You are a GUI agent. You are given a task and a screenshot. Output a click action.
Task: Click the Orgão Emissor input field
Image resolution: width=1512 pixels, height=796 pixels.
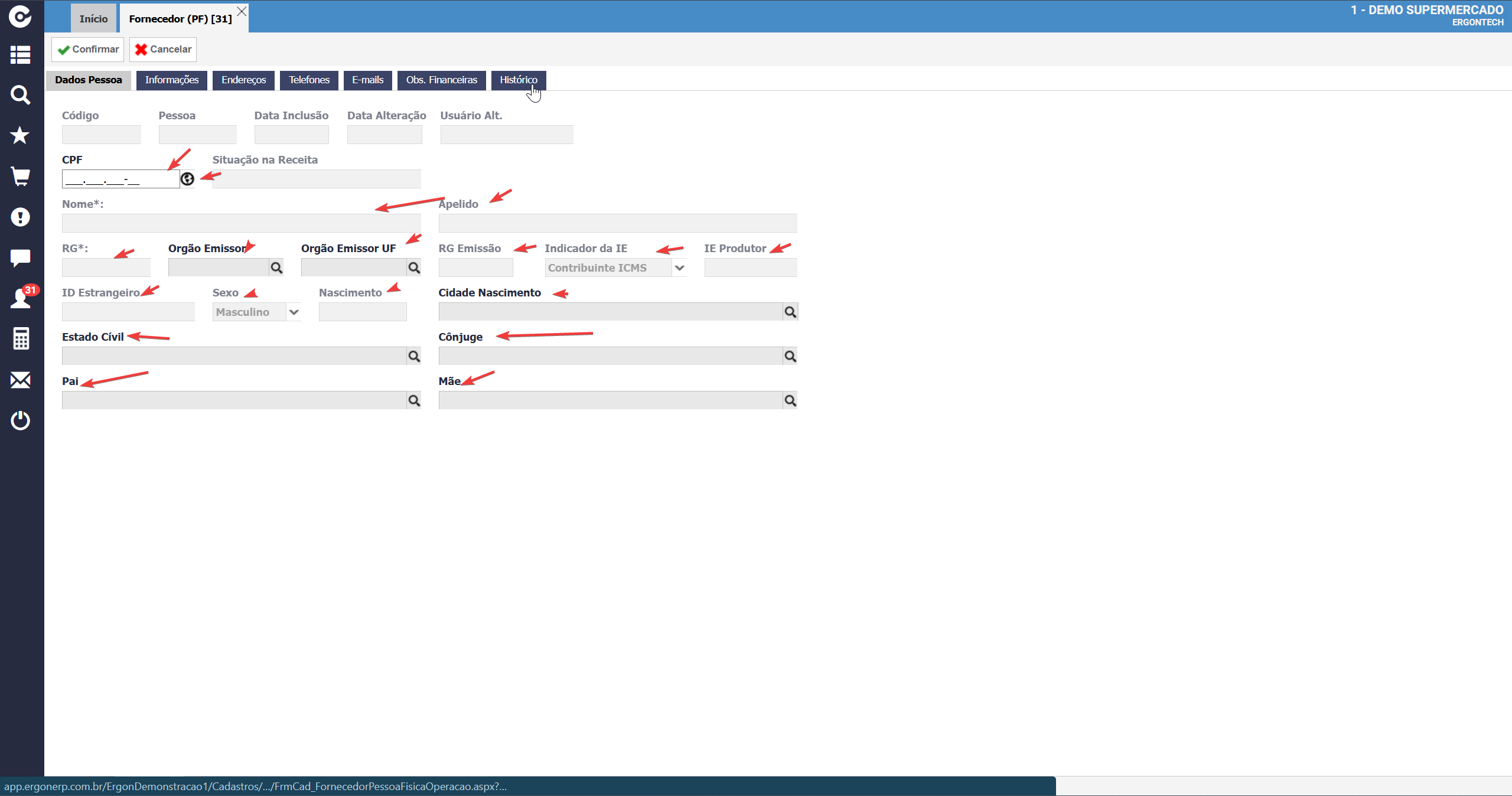click(219, 267)
